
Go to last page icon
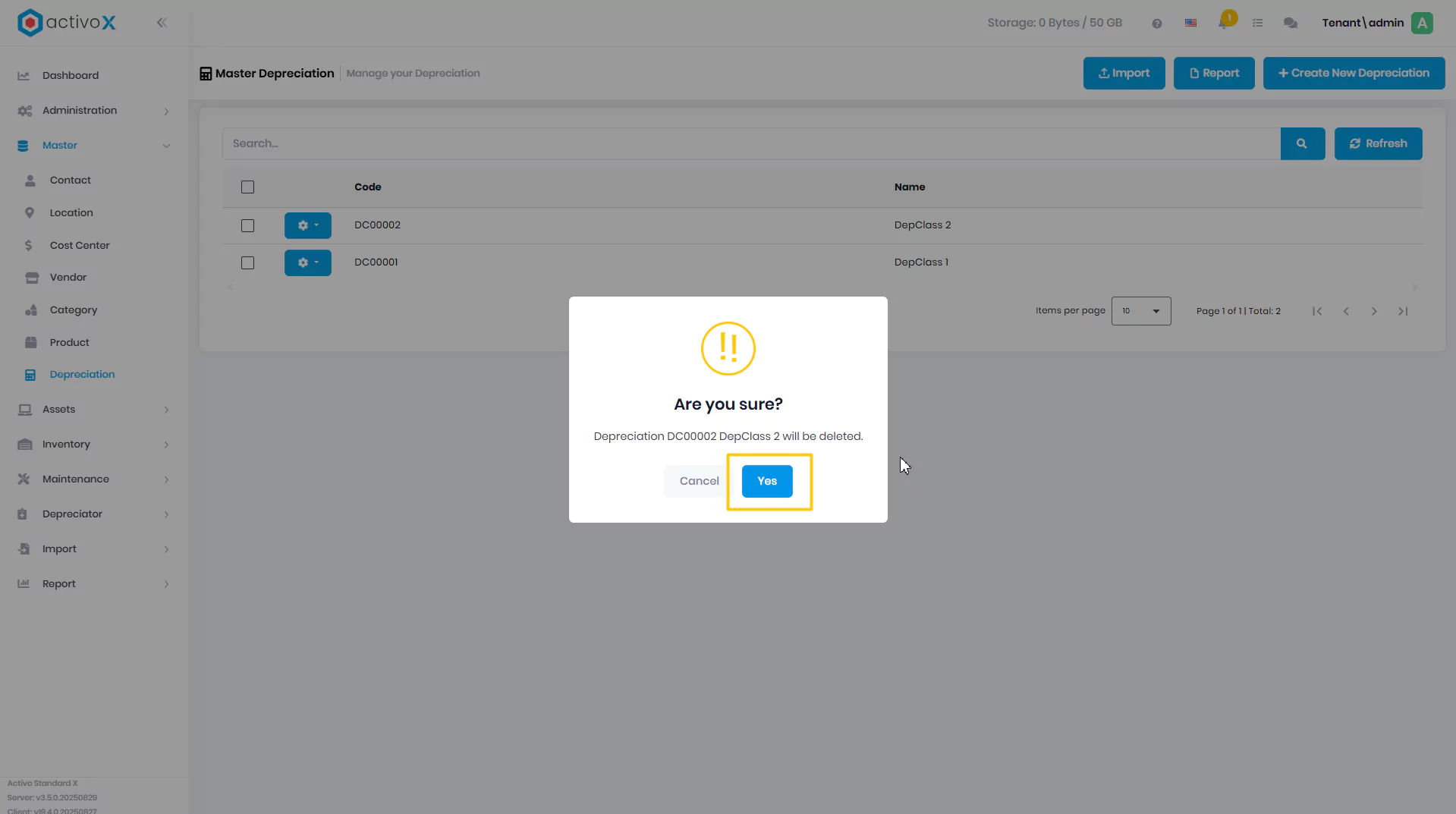(1403, 311)
